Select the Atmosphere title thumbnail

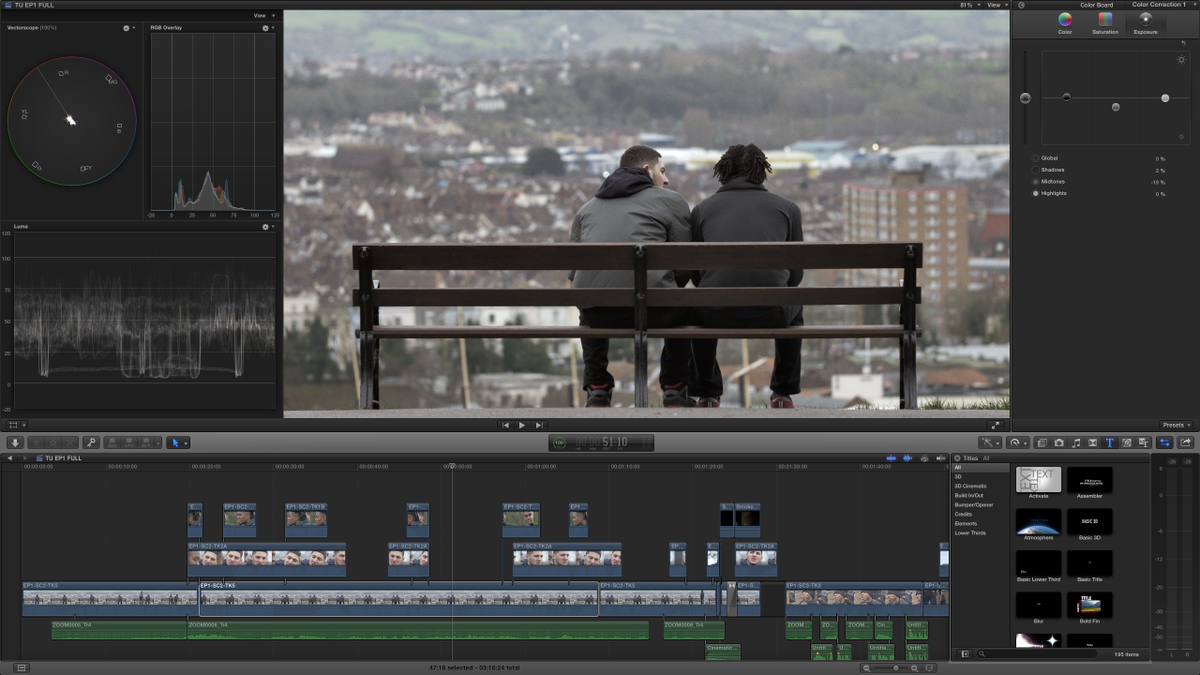coord(1039,521)
